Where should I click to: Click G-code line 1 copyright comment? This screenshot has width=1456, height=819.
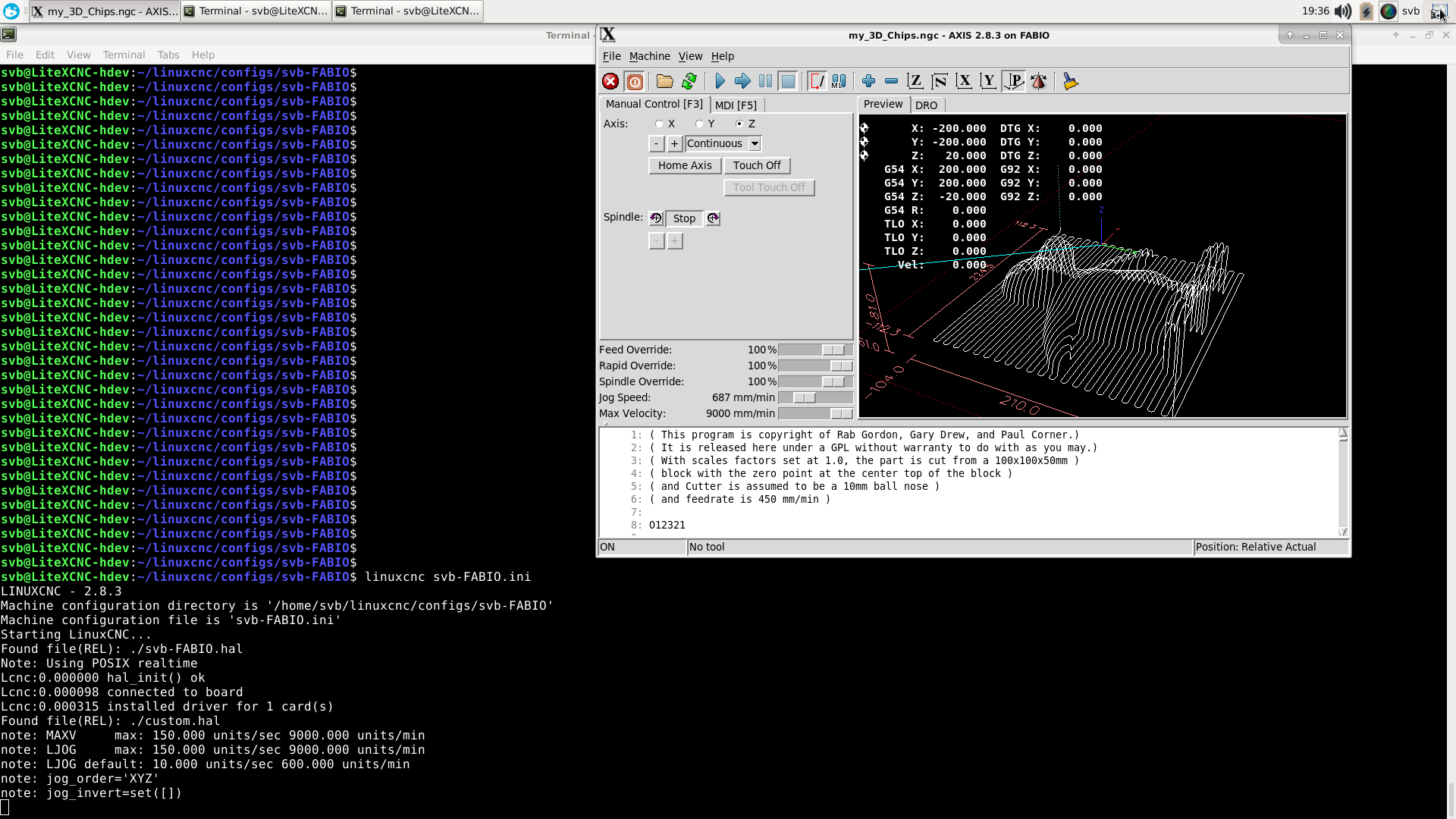pyautogui.click(x=864, y=435)
